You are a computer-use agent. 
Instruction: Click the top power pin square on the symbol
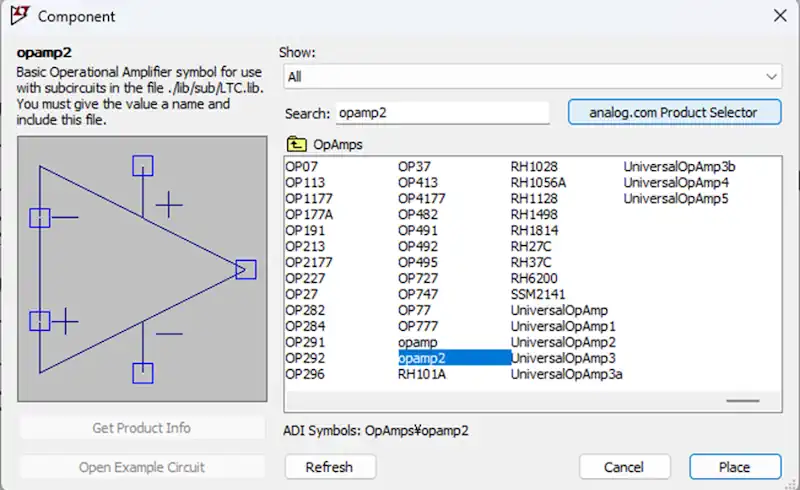[143, 166]
